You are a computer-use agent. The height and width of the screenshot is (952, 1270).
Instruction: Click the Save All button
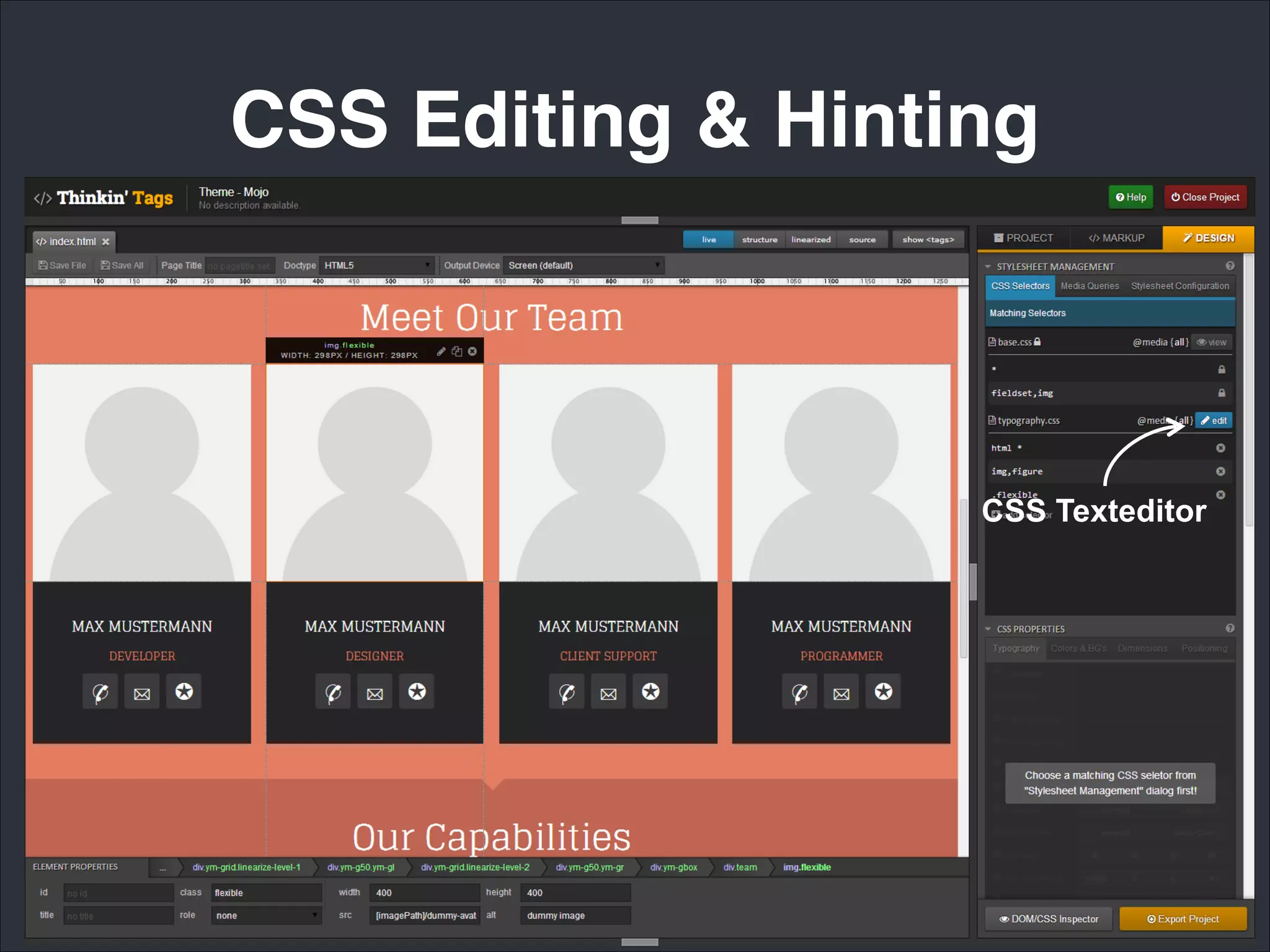(x=122, y=265)
